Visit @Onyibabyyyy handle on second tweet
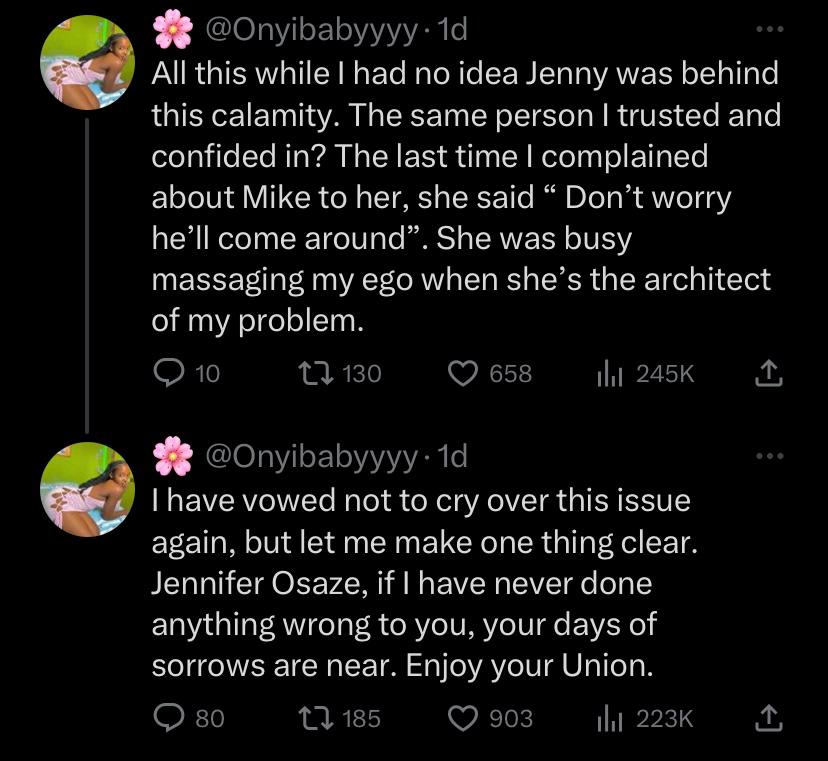This screenshot has height=761, width=828. pyautogui.click(x=311, y=457)
